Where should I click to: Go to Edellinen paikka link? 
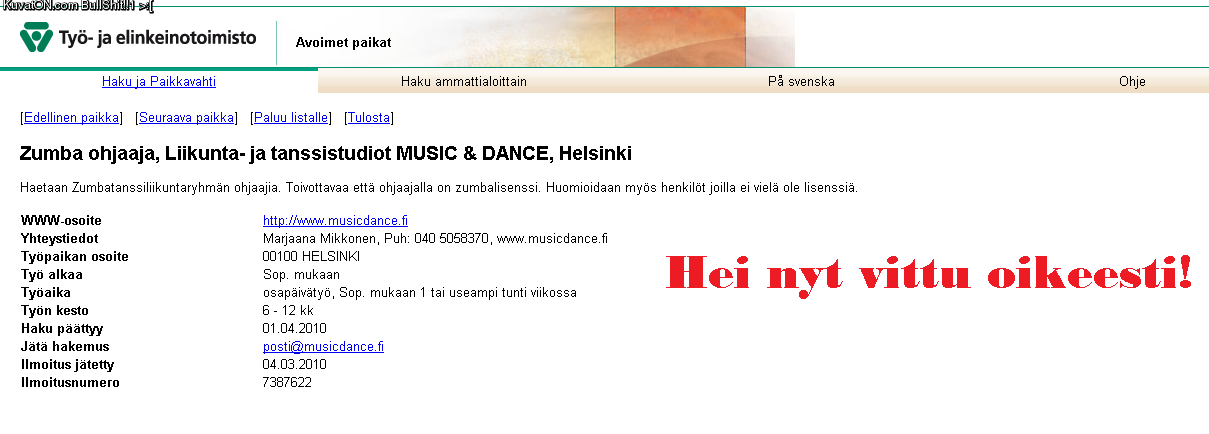[71, 118]
